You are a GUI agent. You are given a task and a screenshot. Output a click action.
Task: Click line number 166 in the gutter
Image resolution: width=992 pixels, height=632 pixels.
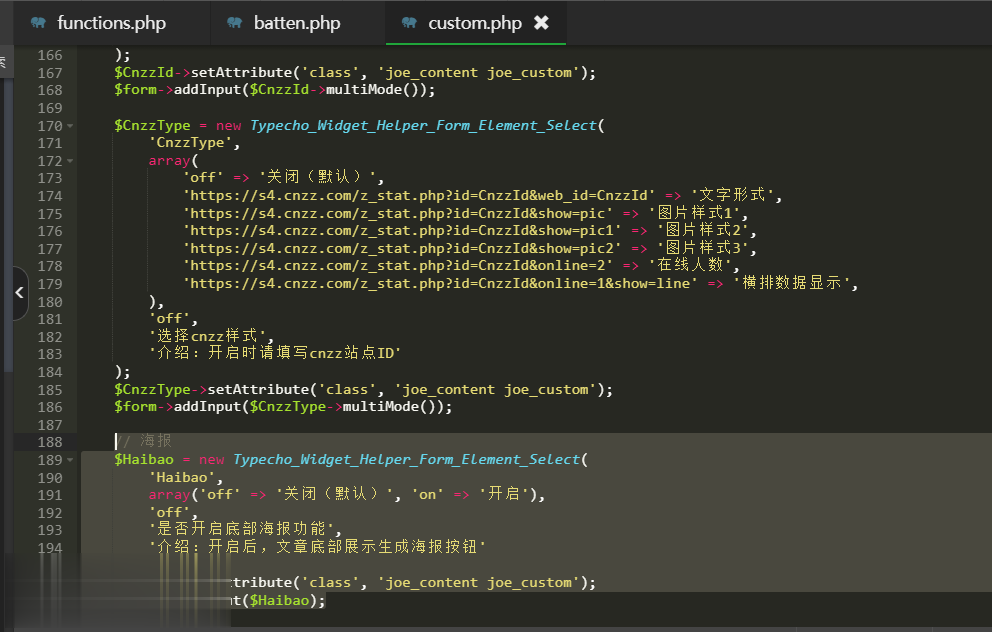click(49, 55)
